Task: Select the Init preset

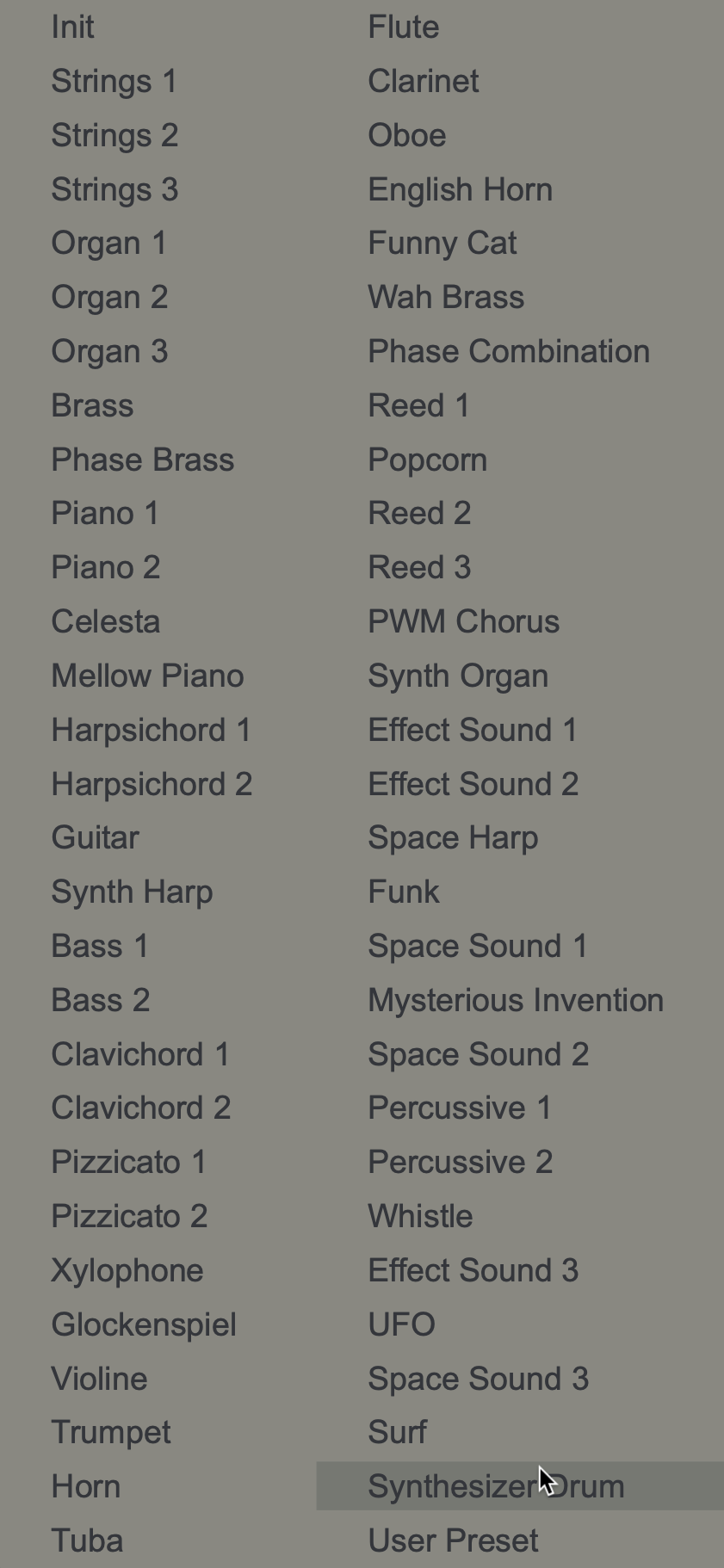Action: click(73, 28)
